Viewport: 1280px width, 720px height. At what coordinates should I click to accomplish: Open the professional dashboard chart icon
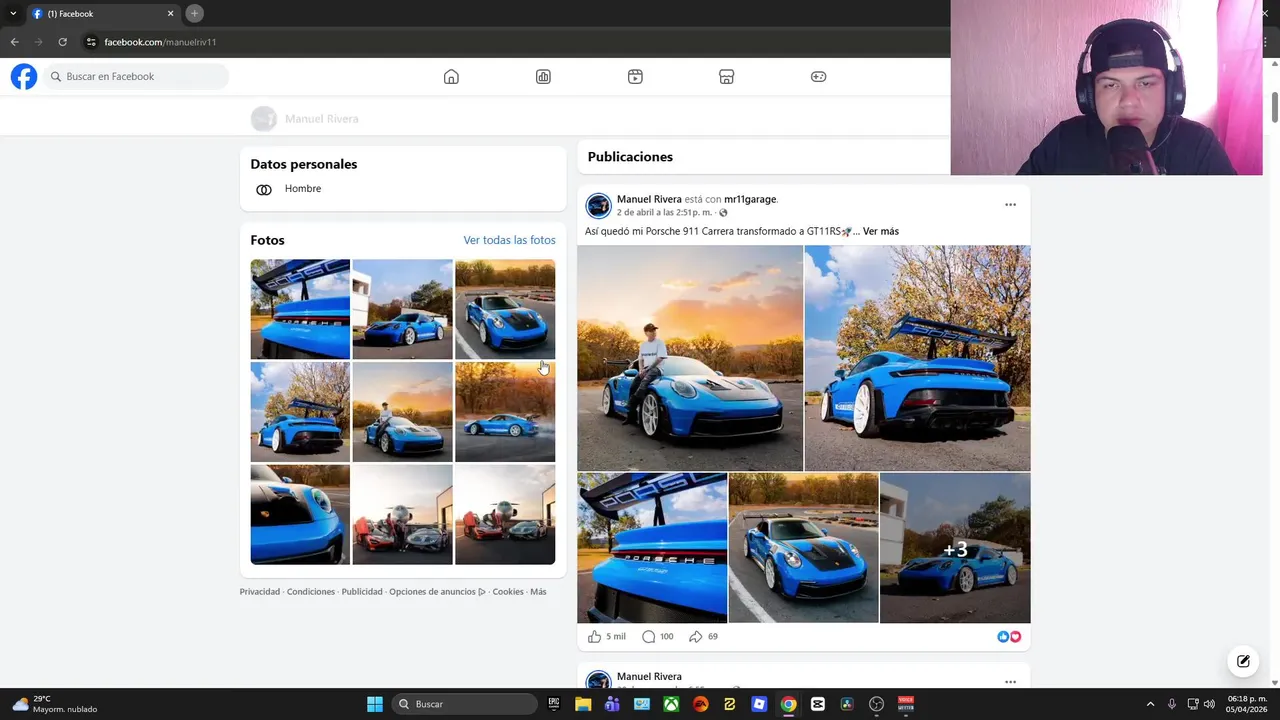[x=543, y=77]
